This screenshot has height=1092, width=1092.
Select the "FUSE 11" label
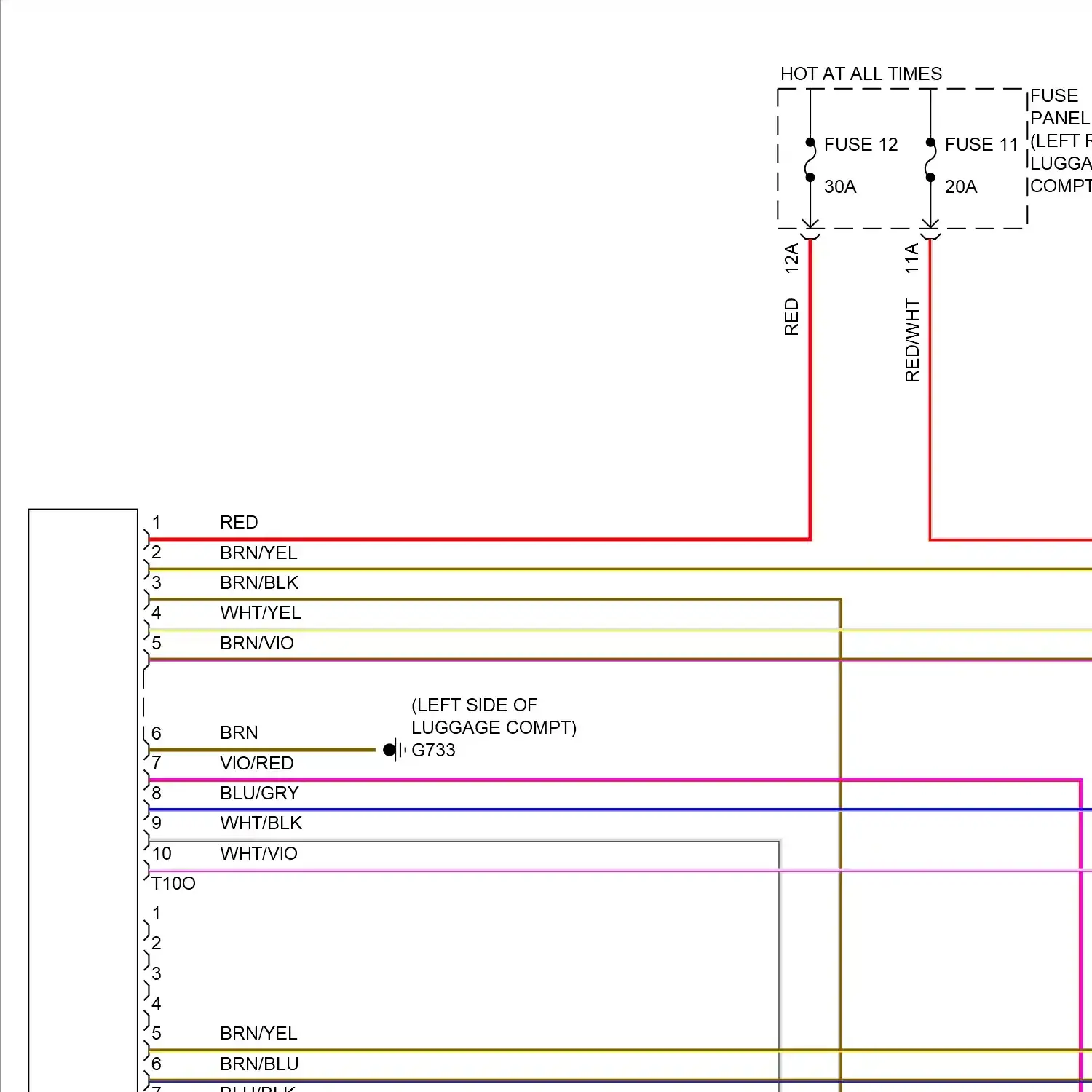coord(981,144)
